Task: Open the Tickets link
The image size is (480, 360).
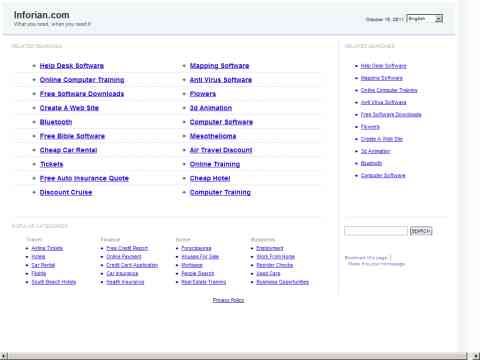Action: tap(51, 164)
